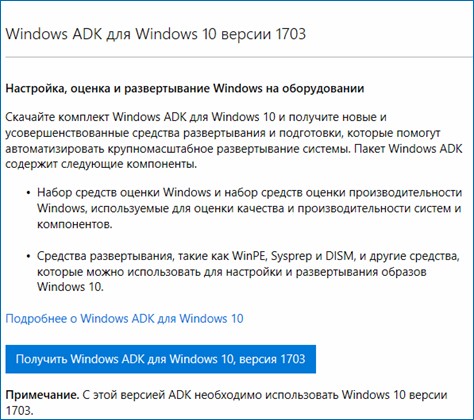Click the word WinPE in the list
474x420 pixels.
point(249,256)
